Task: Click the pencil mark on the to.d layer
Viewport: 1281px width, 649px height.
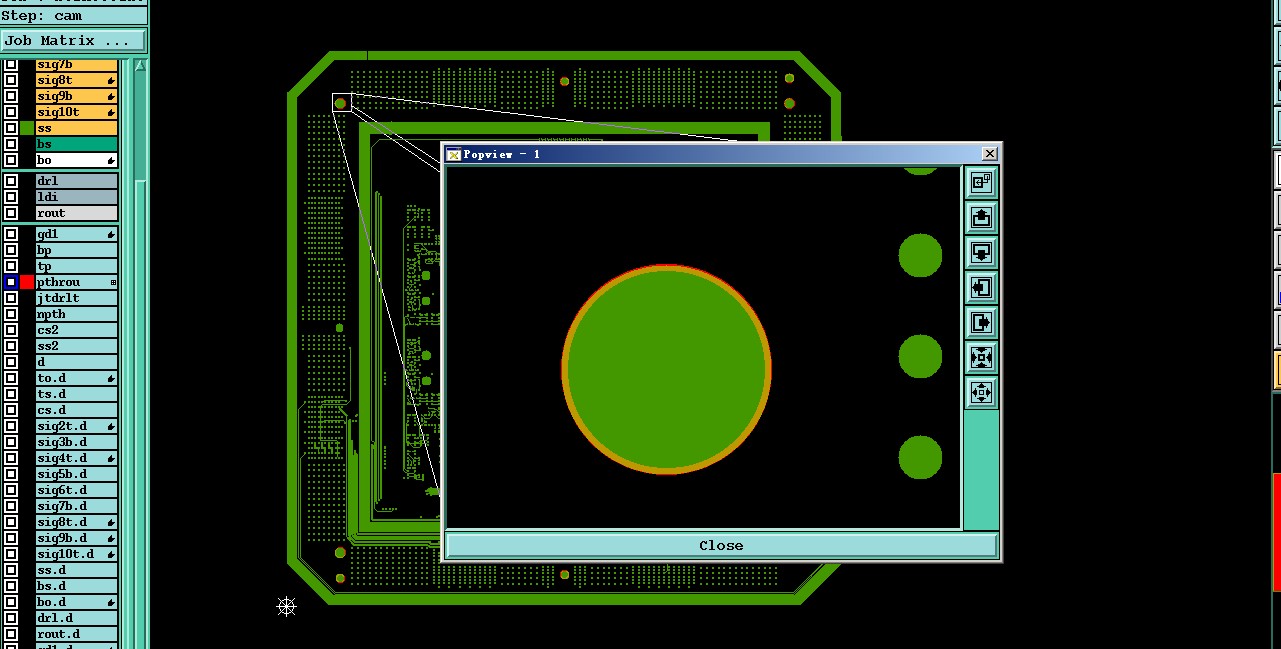Action: (x=111, y=378)
